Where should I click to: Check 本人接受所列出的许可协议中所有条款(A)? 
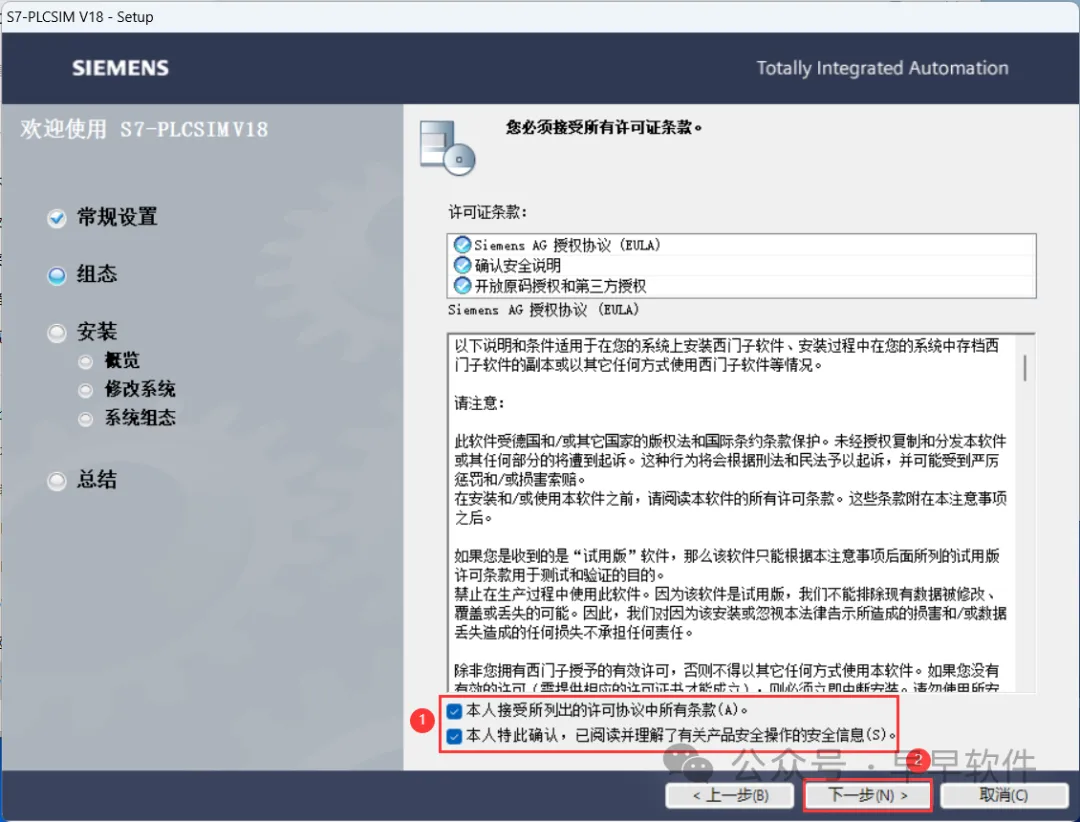click(454, 710)
